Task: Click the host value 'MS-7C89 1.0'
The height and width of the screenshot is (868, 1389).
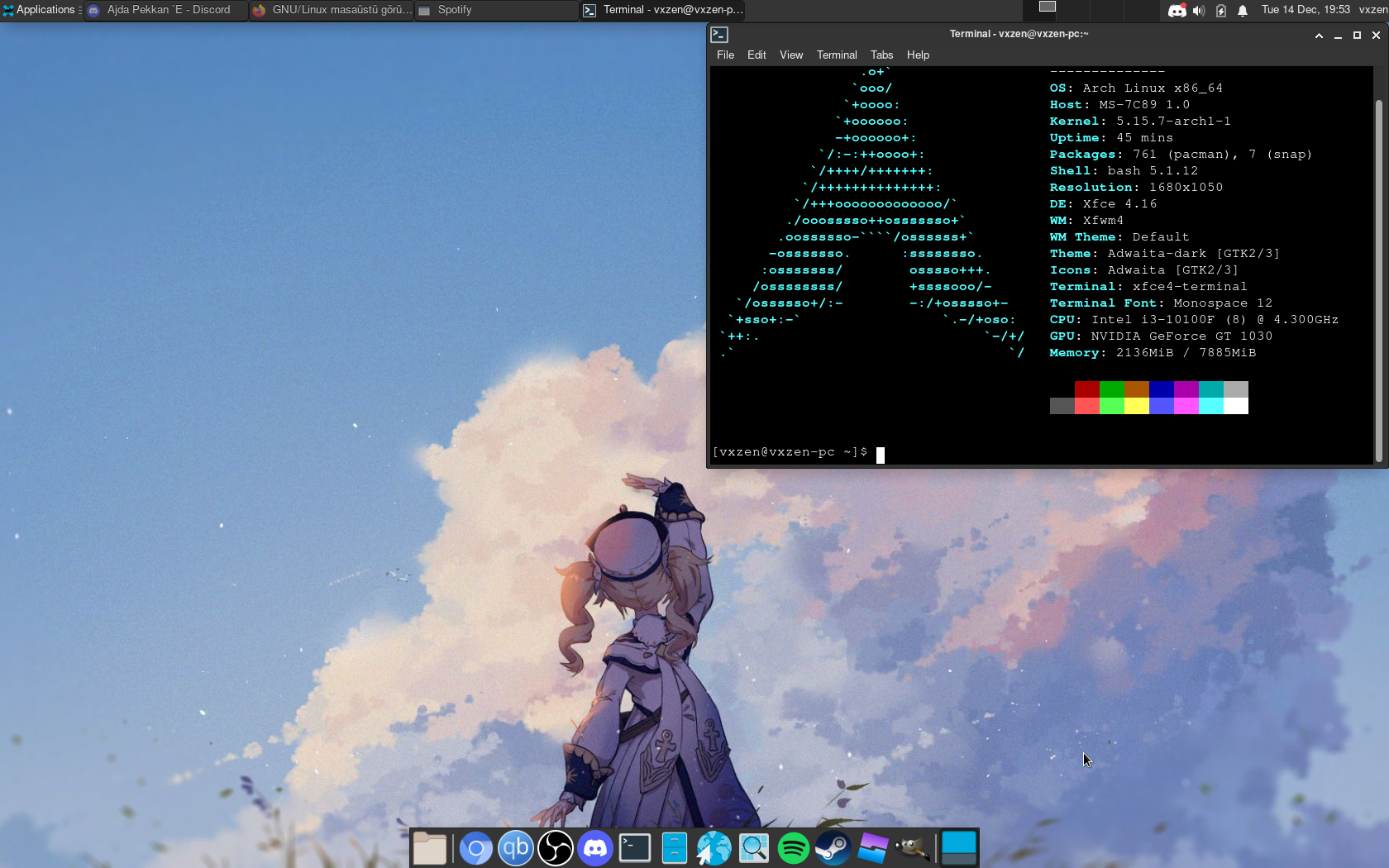Action: [x=1144, y=105]
